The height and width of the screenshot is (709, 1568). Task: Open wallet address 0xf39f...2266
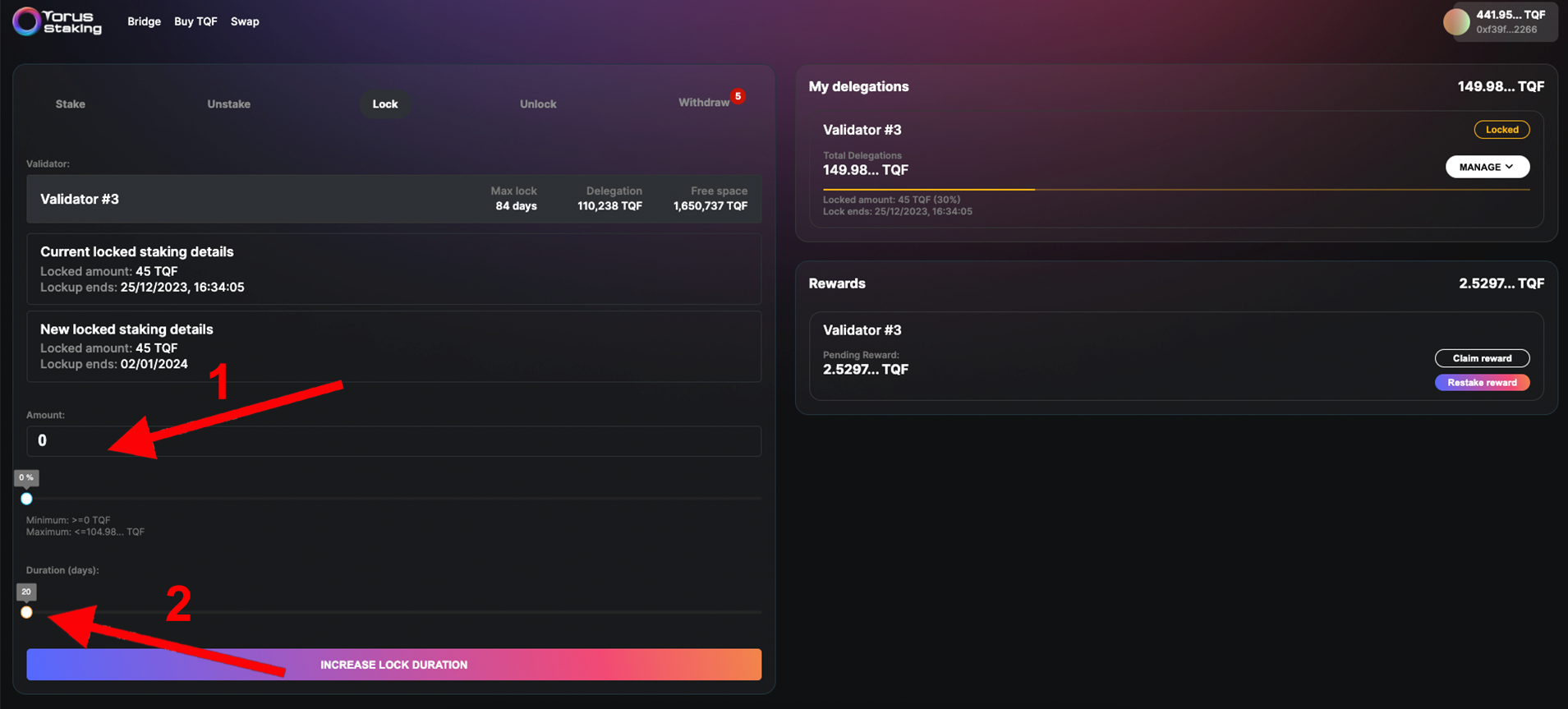click(1506, 30)
